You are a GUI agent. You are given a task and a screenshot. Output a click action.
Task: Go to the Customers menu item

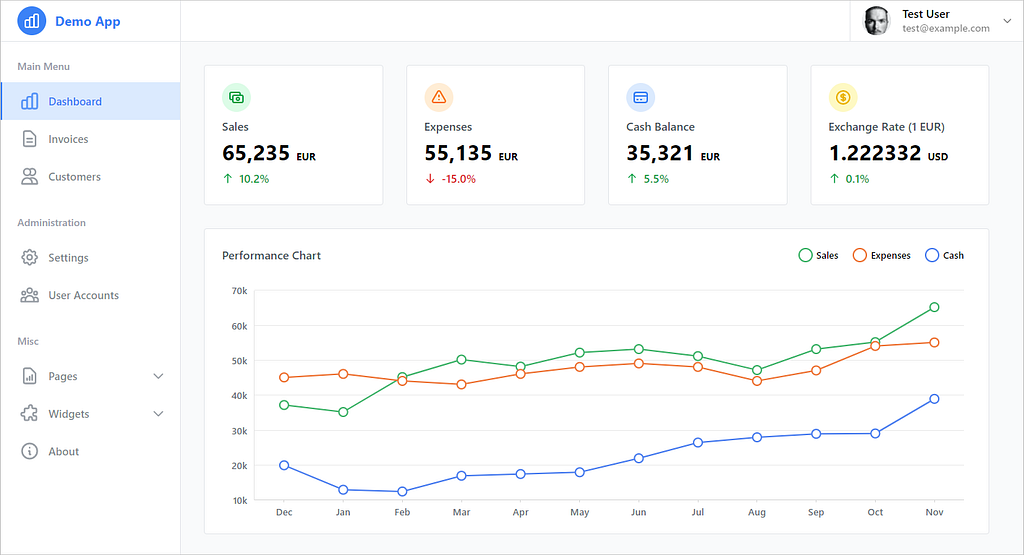(x=74, y=177)
